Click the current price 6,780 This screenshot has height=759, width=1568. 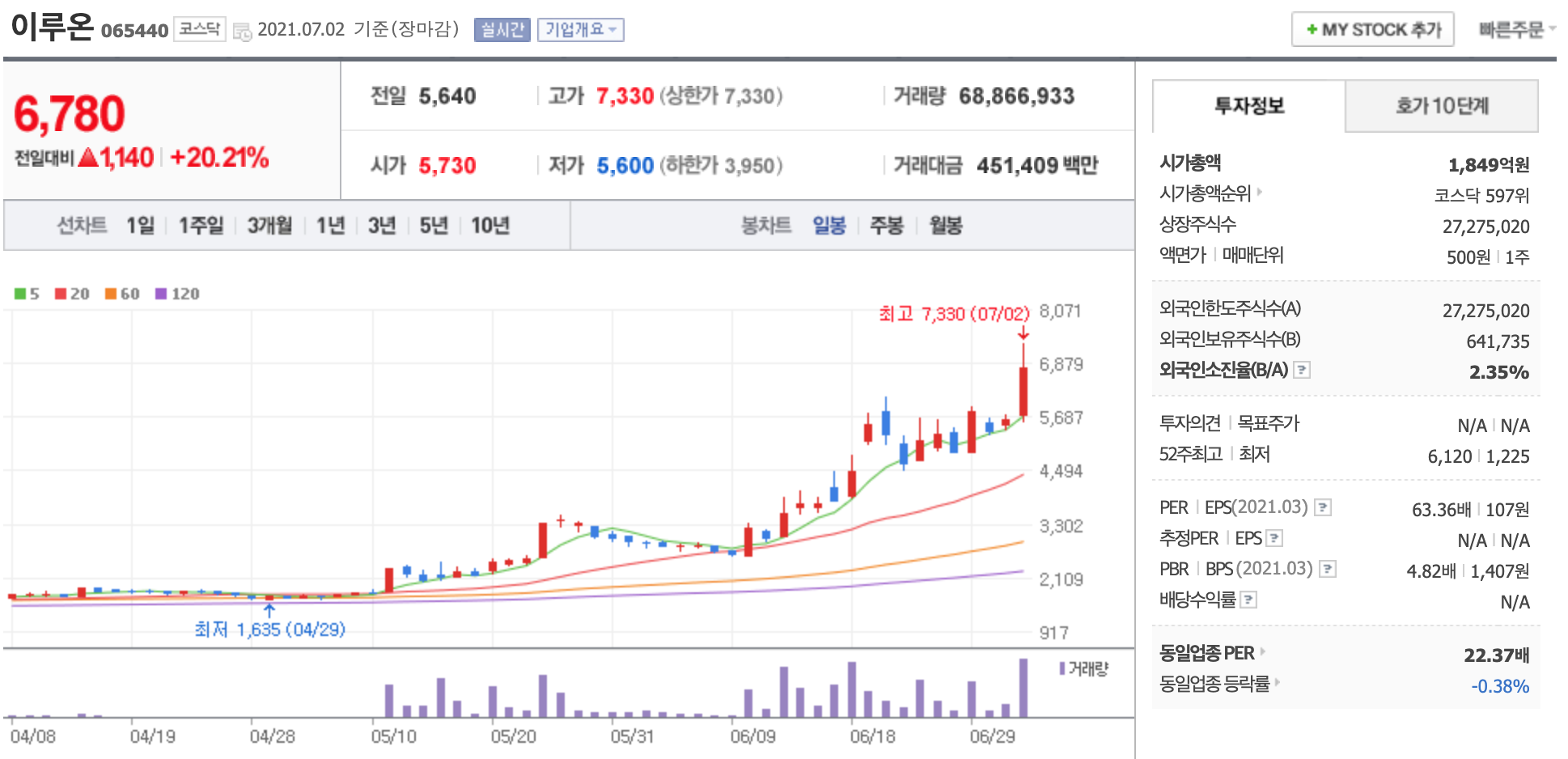point(70,113)
